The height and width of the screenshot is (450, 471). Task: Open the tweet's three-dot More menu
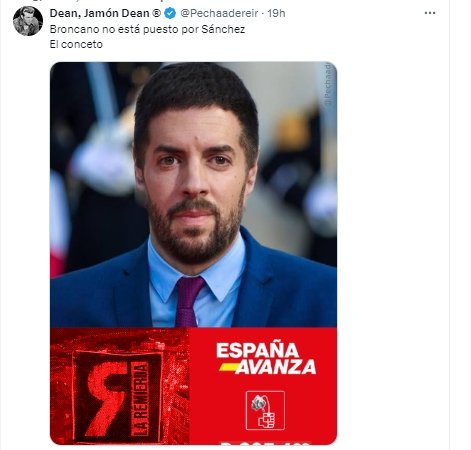tap(430, 13)
